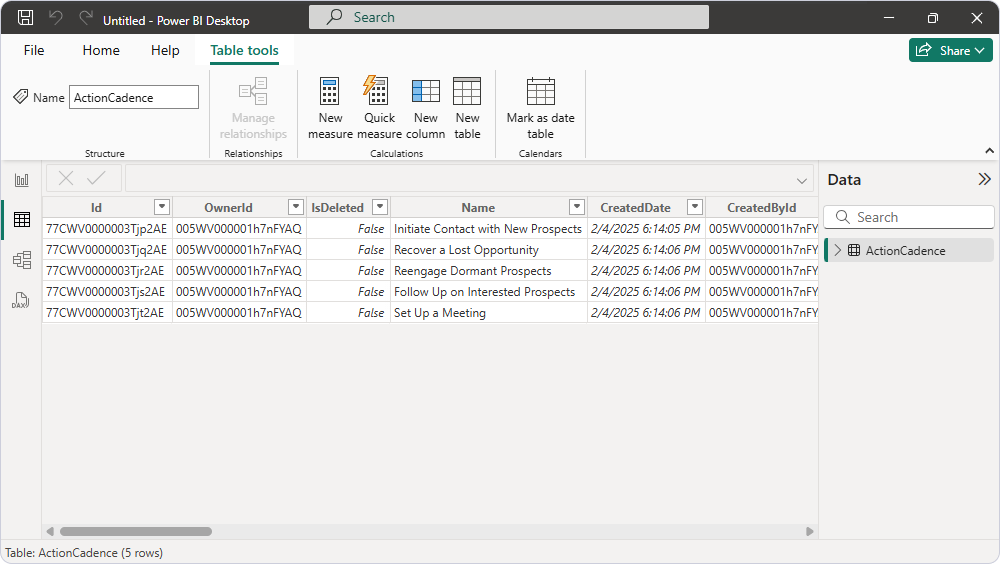Select 'Follow Up on Interested Prospects' cell

489,292
